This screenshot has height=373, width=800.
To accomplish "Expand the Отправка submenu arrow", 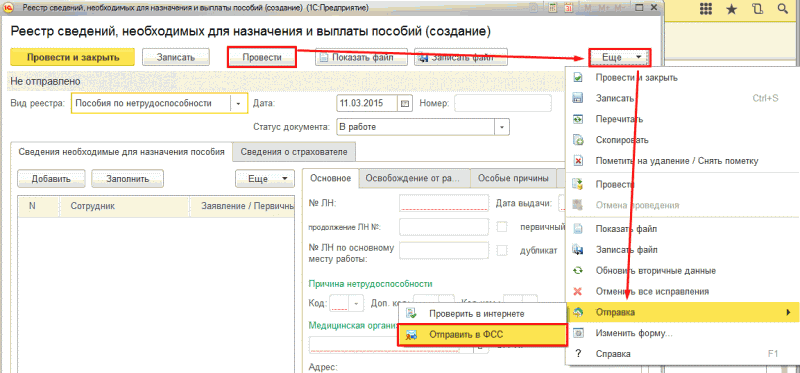I will [788, 312].
